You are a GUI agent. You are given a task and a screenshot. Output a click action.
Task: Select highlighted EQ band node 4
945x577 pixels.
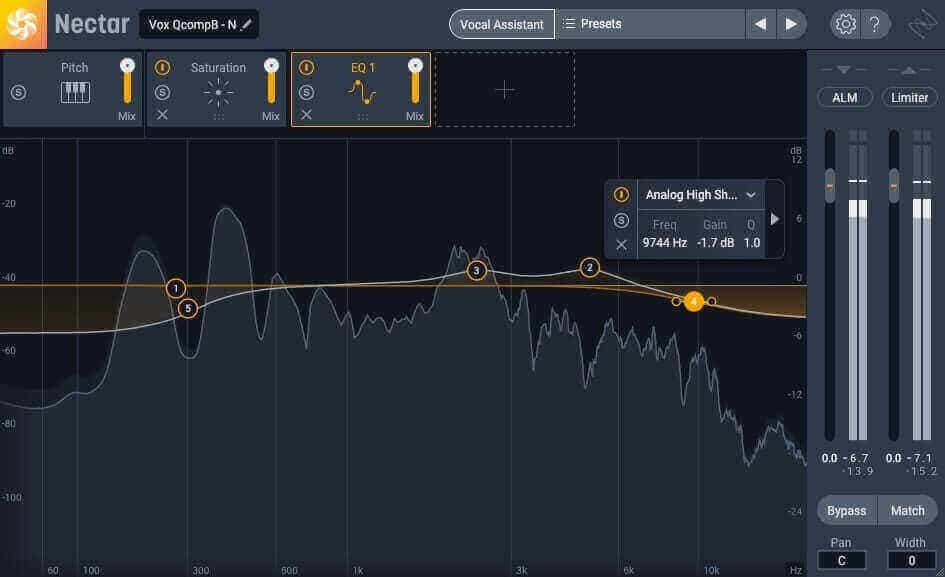pos(694,301)
